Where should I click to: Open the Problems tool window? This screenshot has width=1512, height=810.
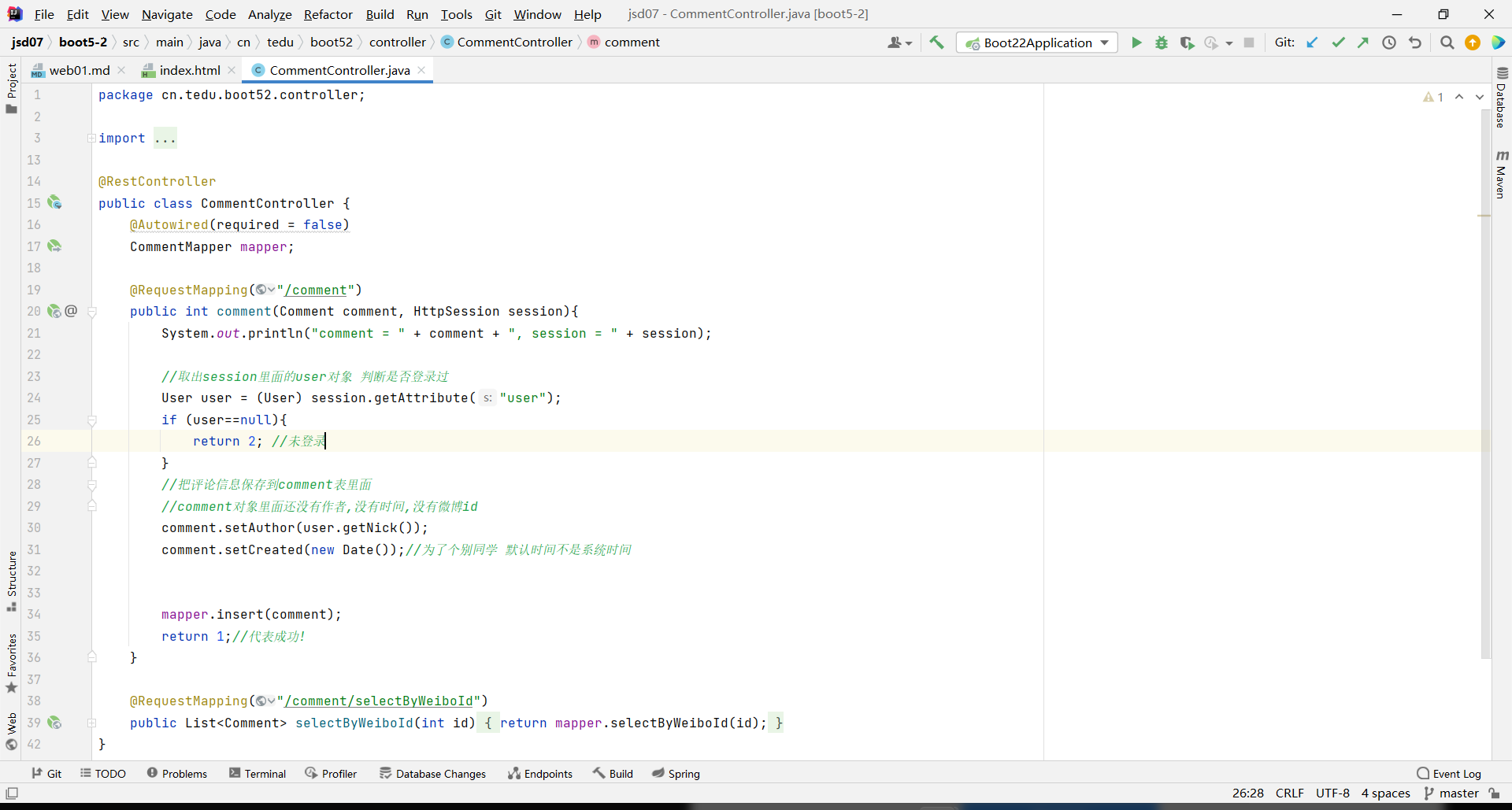[177, 773]
